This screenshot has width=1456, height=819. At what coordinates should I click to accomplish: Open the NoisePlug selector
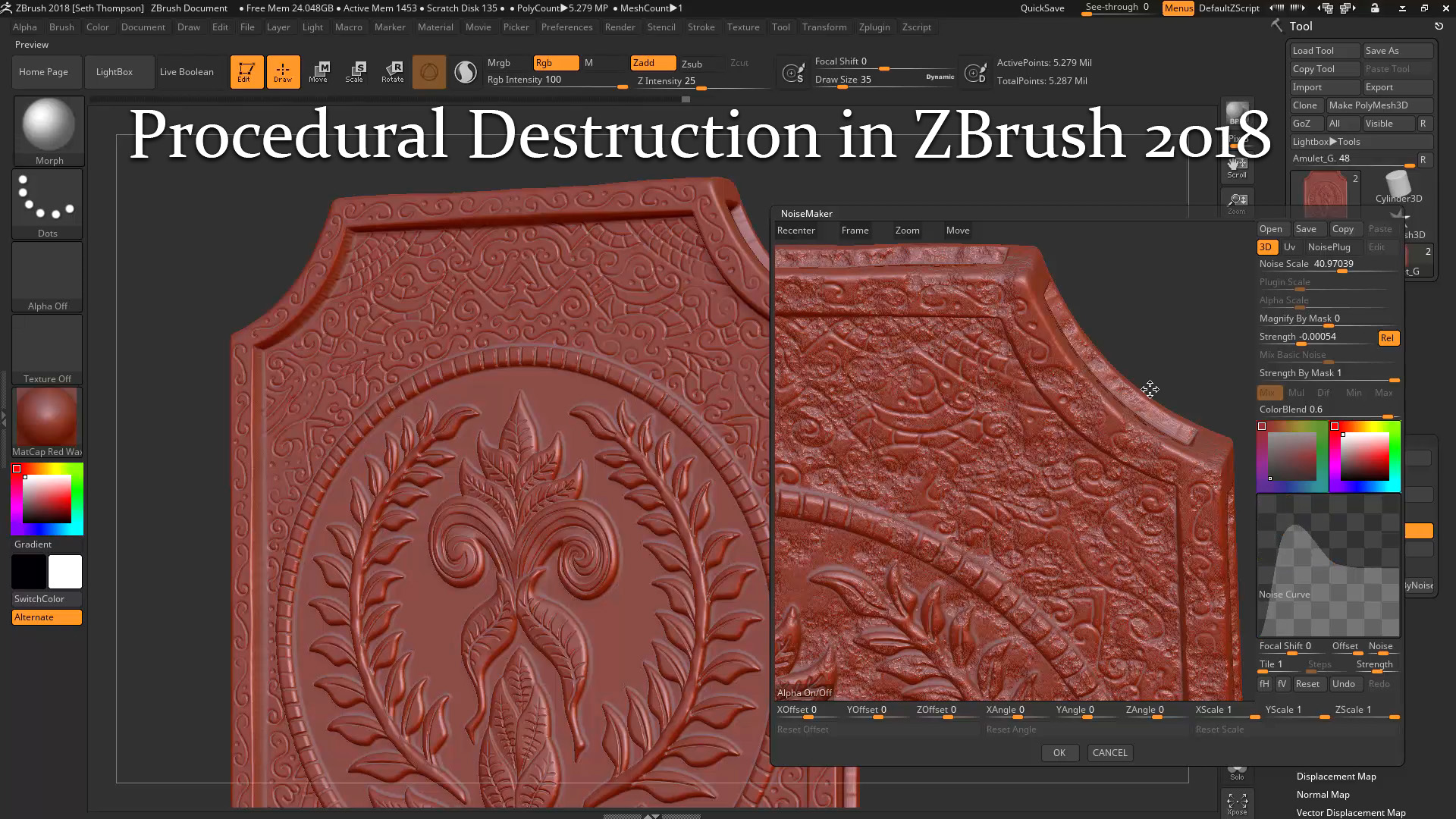pos(1329,247)
